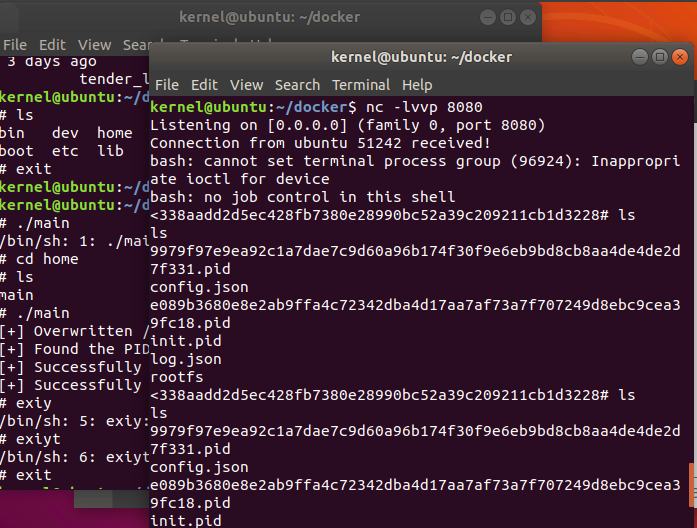
Task: Click second 'config.json' entry in listing
Action: [x=199, y=467]
